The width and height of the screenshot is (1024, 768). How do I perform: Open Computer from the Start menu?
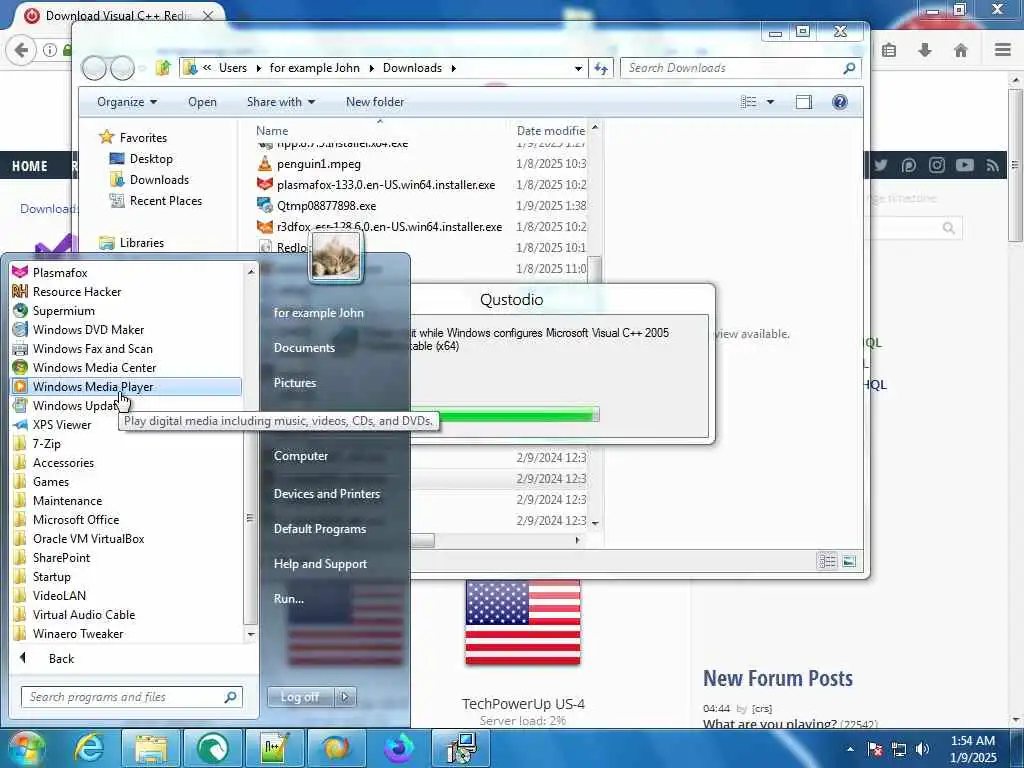(x=301, y=456)
